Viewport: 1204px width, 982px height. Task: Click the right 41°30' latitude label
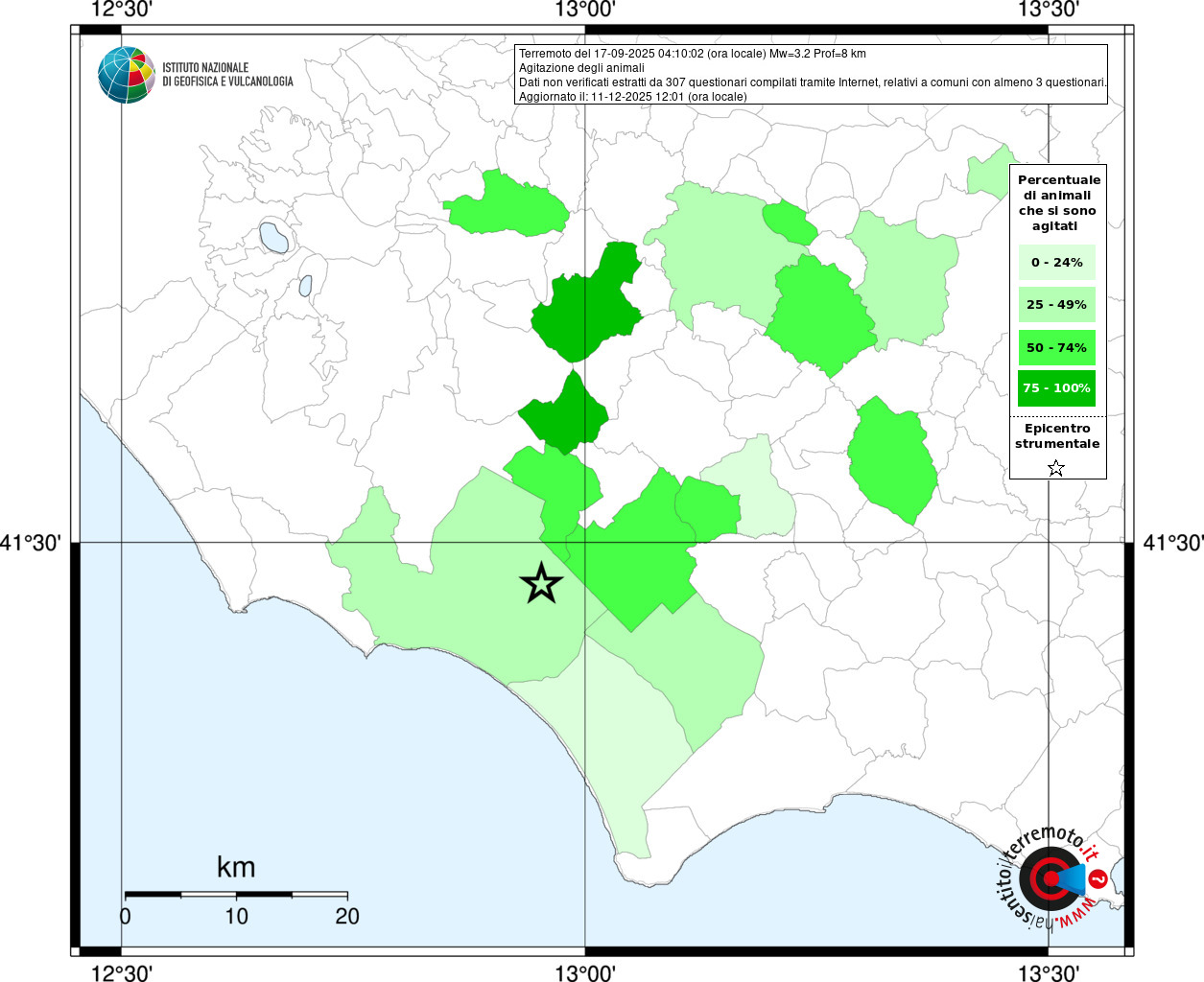(x=1172, y=543)
